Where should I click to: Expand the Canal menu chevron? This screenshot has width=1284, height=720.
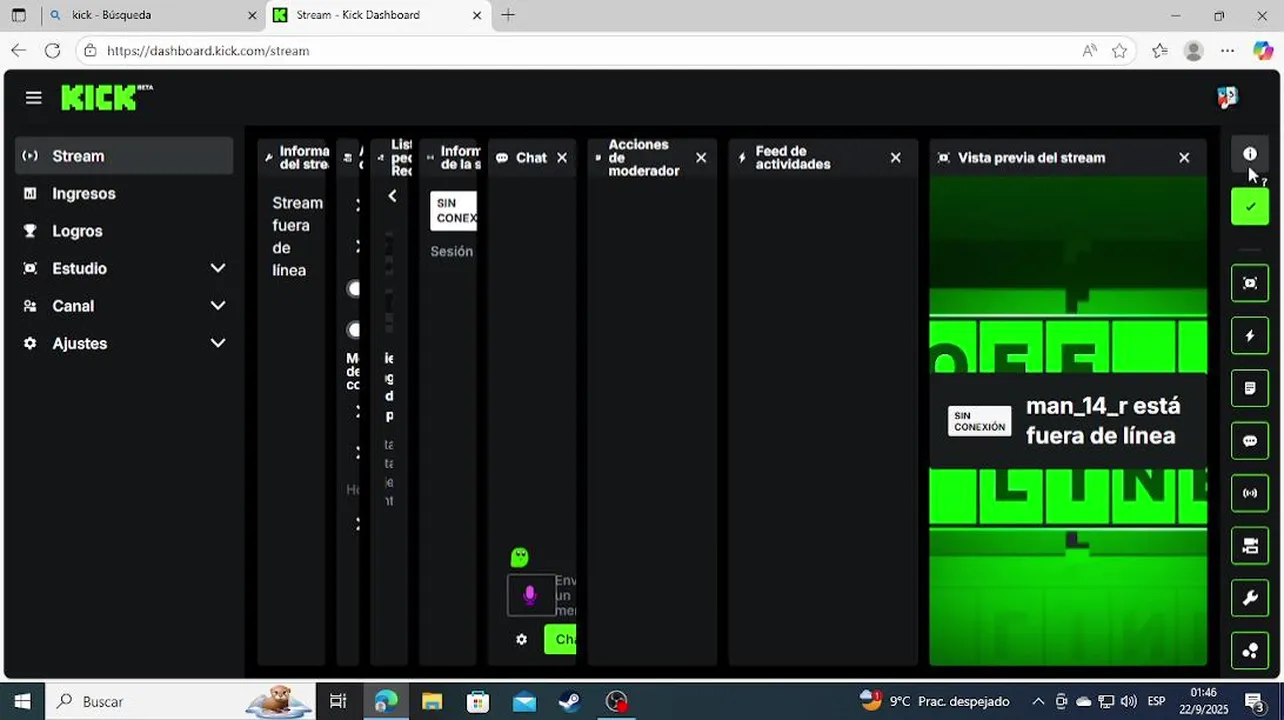[x=218, y=306]
